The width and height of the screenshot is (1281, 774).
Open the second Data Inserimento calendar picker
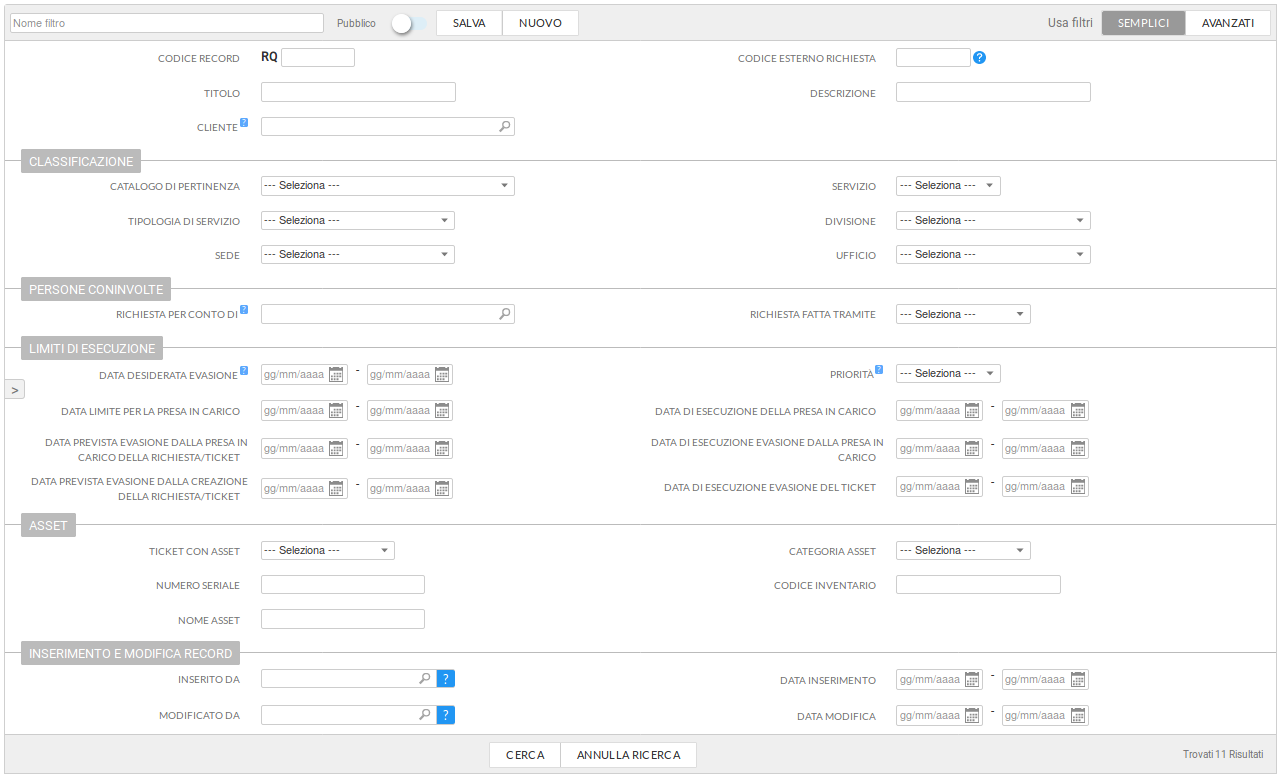1078,680
